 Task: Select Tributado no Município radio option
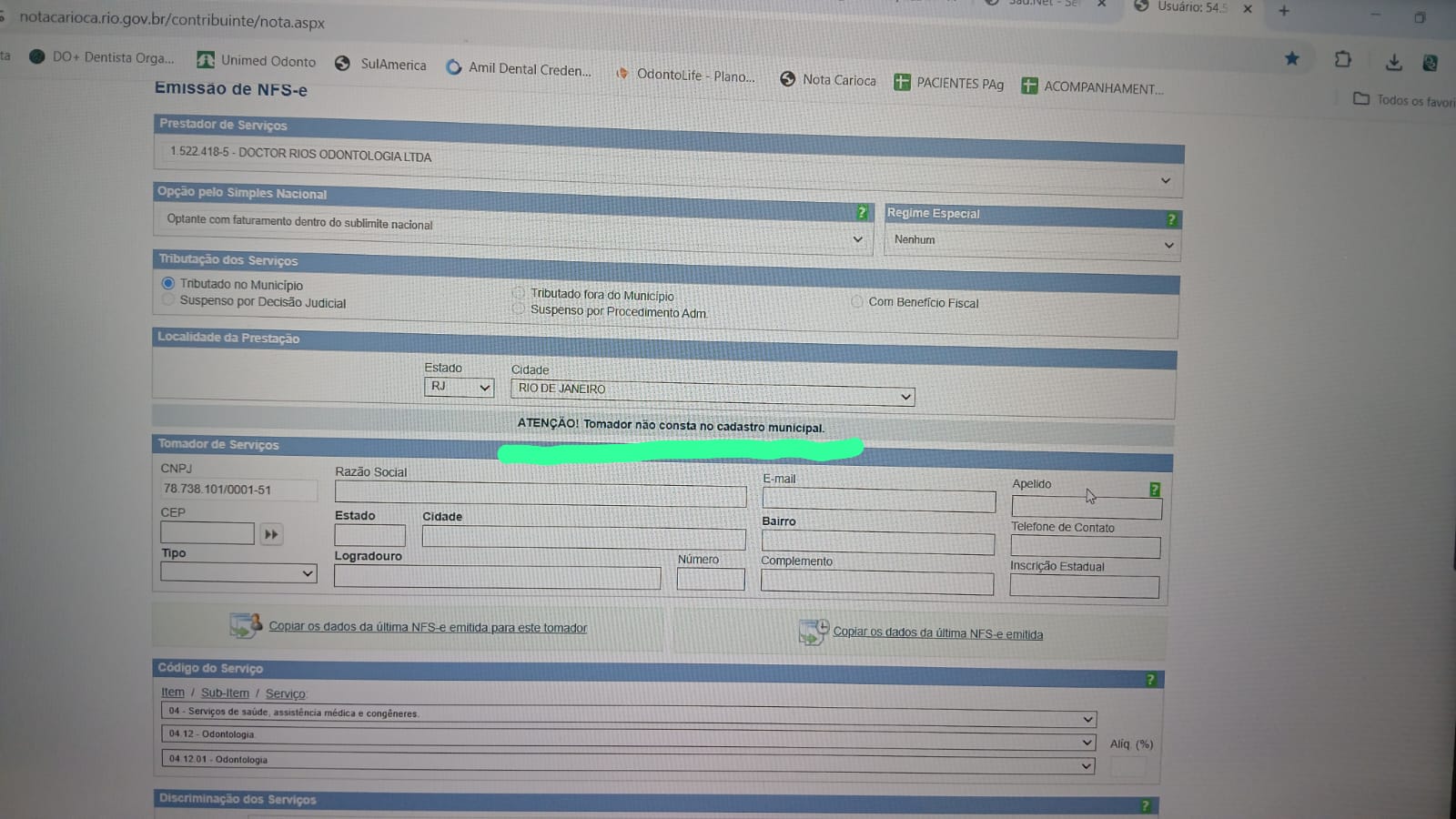point(168,283)
